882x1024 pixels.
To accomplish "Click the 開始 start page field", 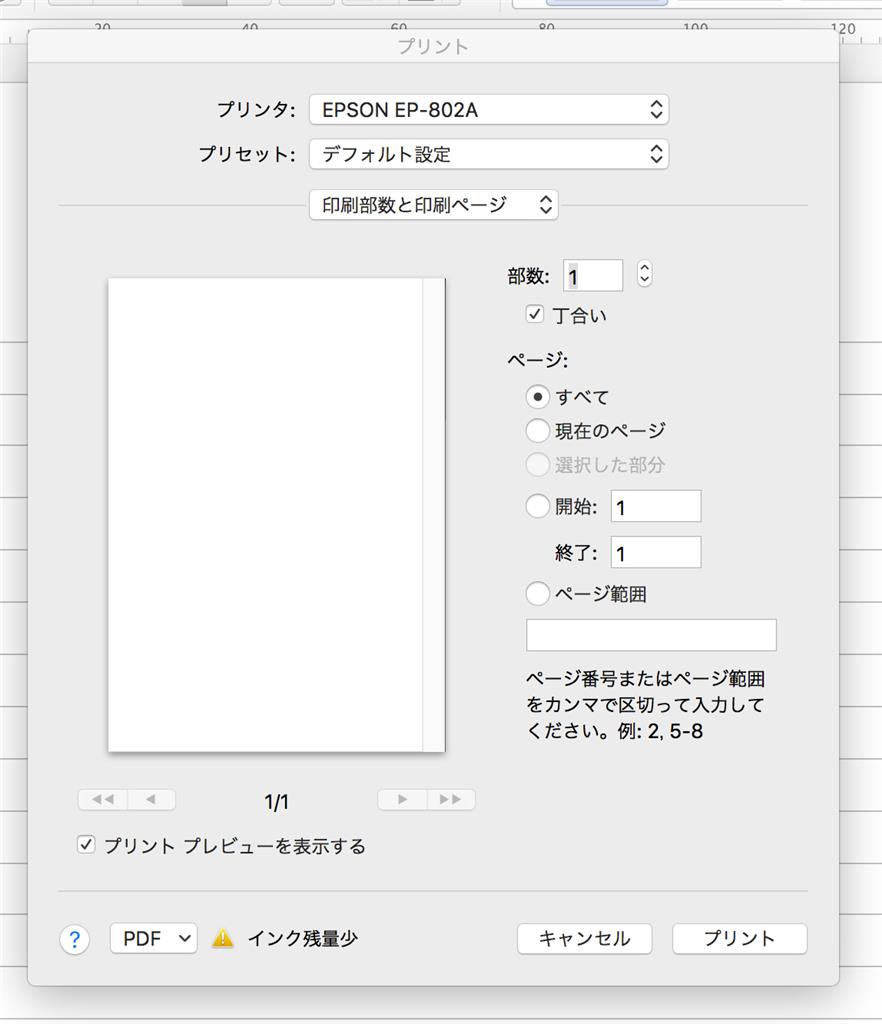I will tap(656, 506).
